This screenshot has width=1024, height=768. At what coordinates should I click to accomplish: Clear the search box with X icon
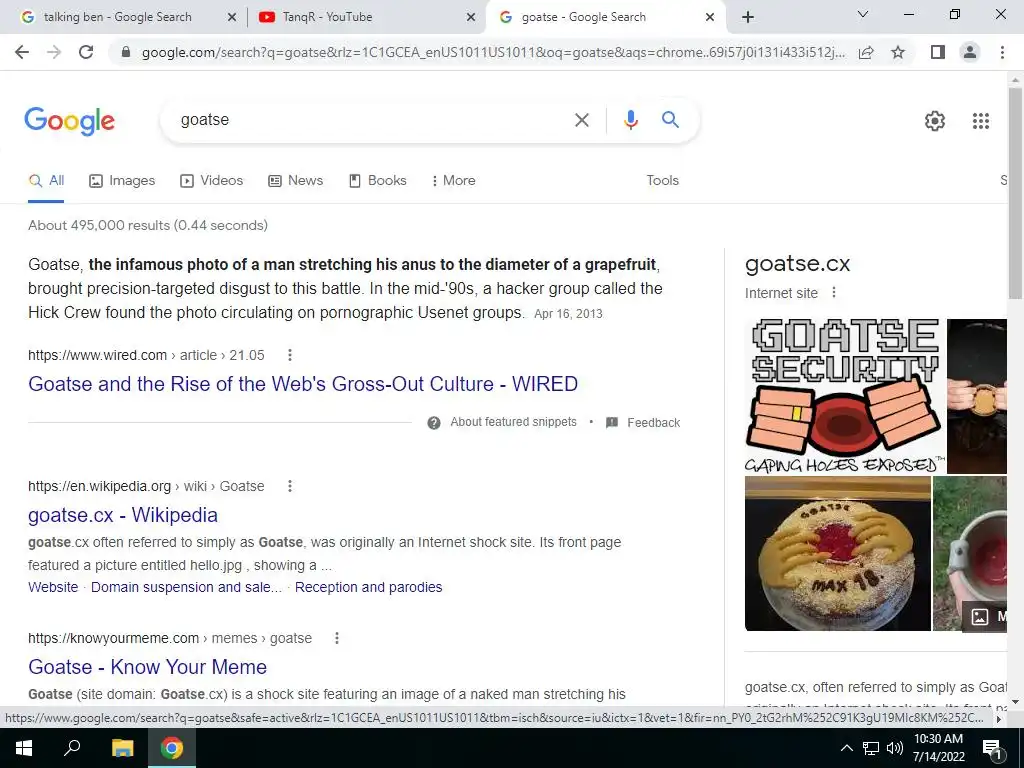point(581,120)
